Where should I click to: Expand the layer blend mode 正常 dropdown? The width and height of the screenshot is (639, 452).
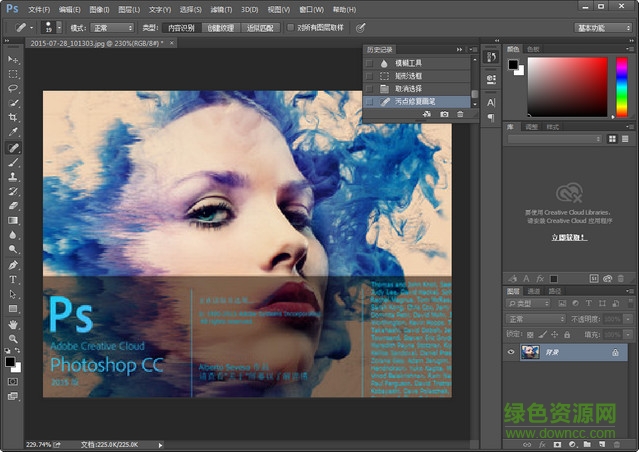coord(538,320)
